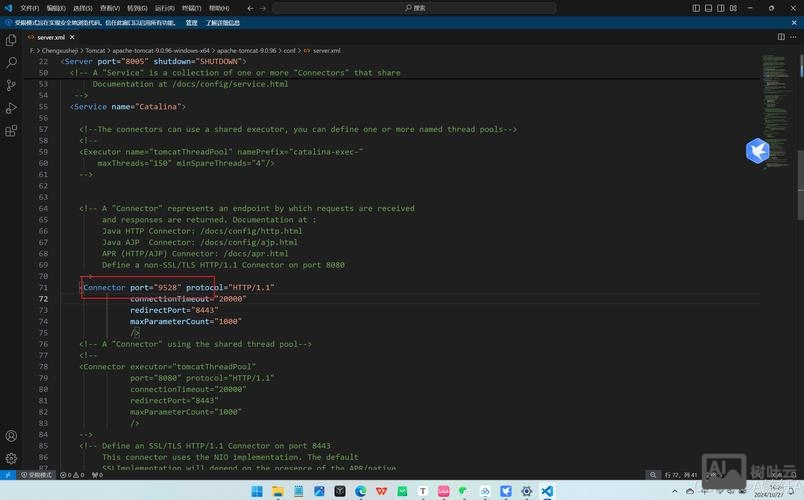Click the 管理 link in restricted mode banner
This screenshot has width=804, height=500.
191,22
